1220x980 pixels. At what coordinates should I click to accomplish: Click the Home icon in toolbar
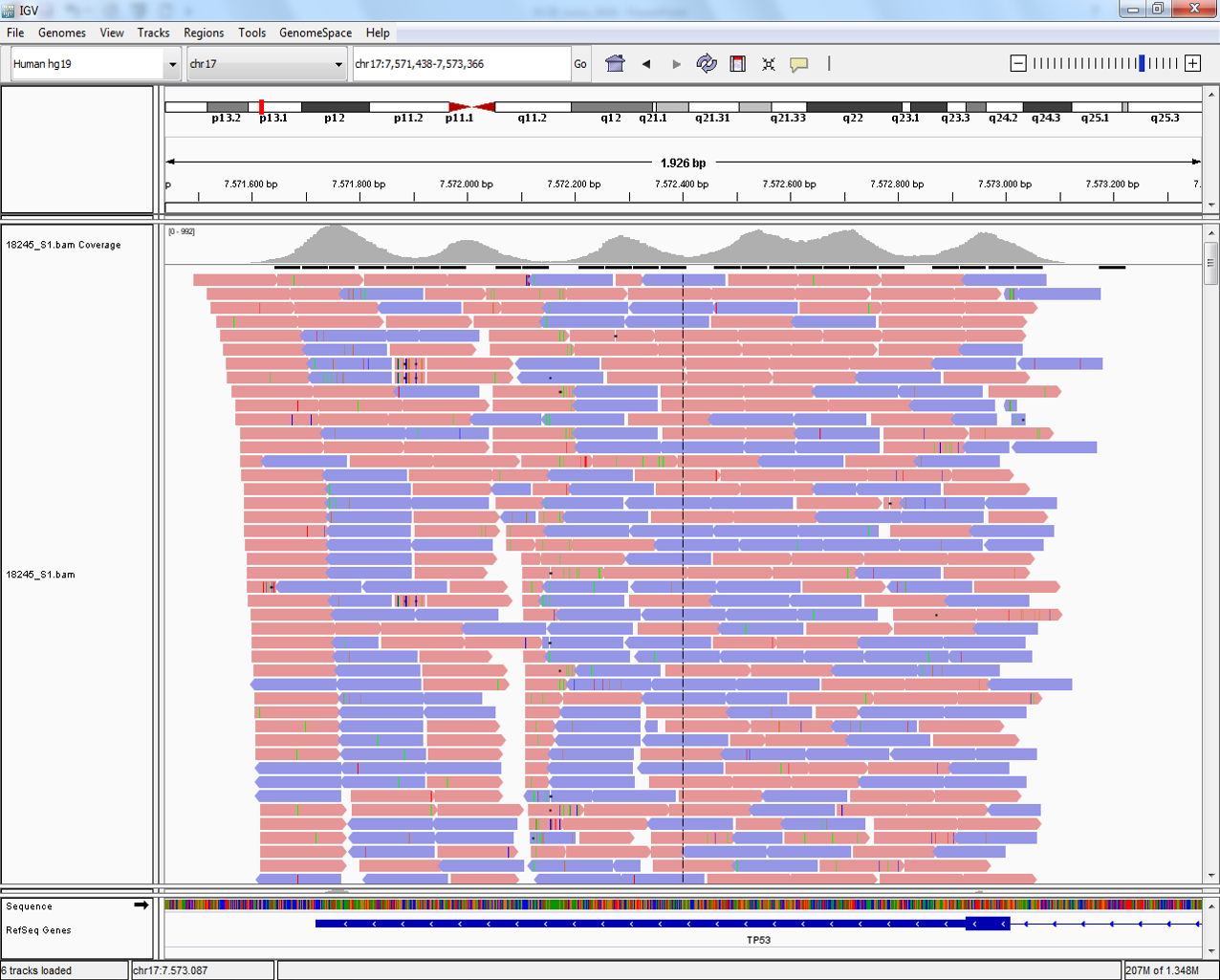[615, 64]
